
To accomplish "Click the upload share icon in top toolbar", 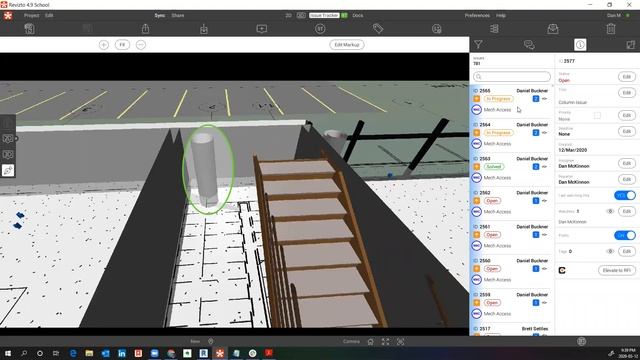I will coord(145,29).
